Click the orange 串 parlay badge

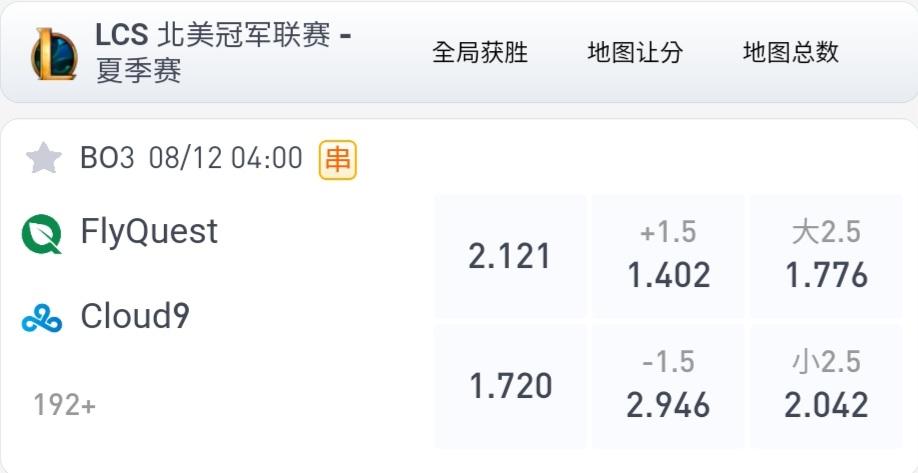point(338,160)
